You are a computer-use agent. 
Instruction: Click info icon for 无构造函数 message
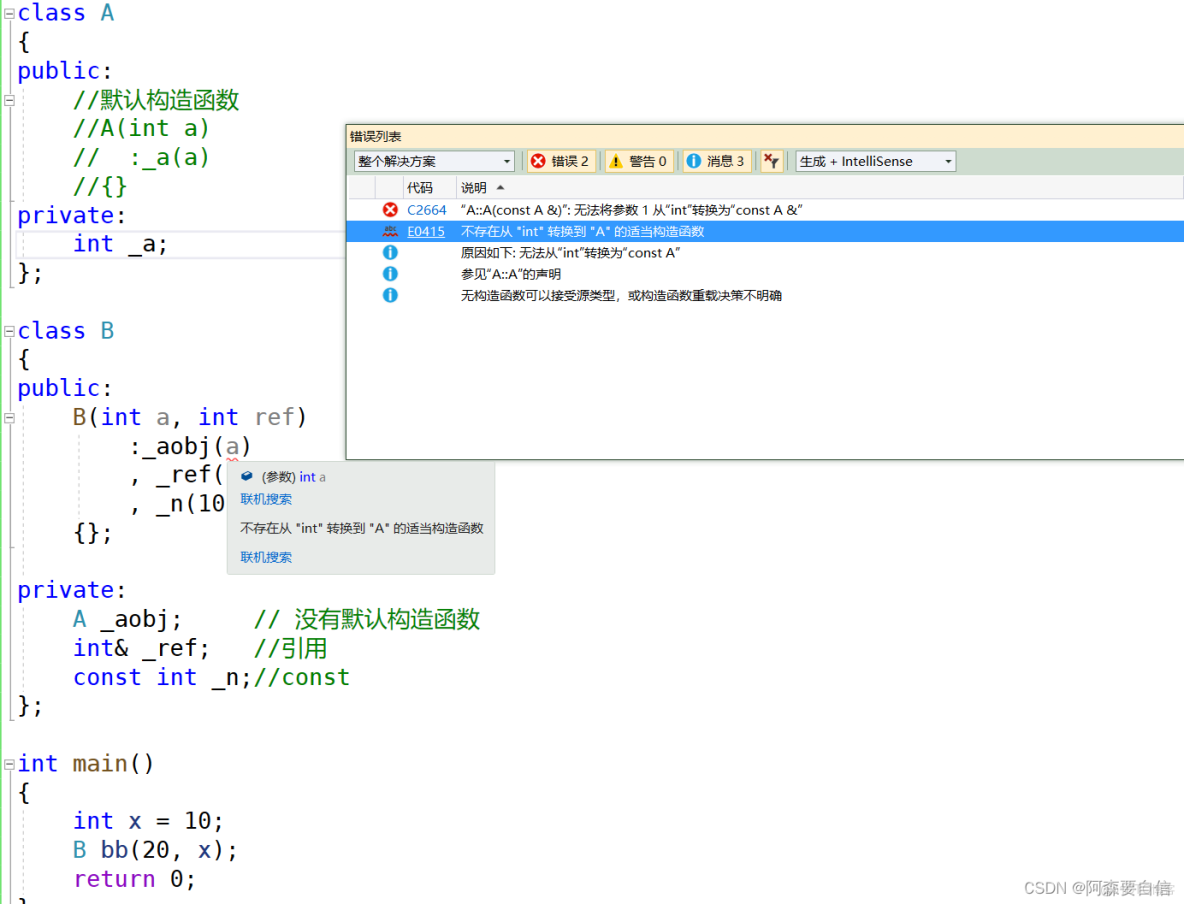(x=390, y=295)
